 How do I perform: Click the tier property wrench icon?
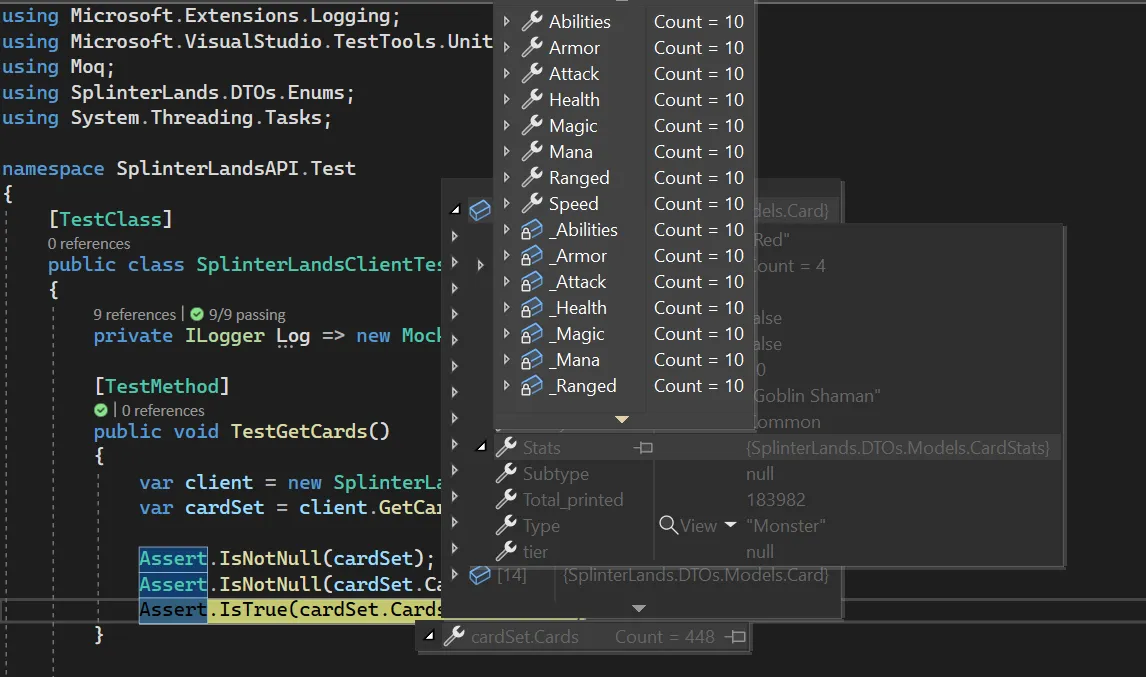[x=506, y=551]
